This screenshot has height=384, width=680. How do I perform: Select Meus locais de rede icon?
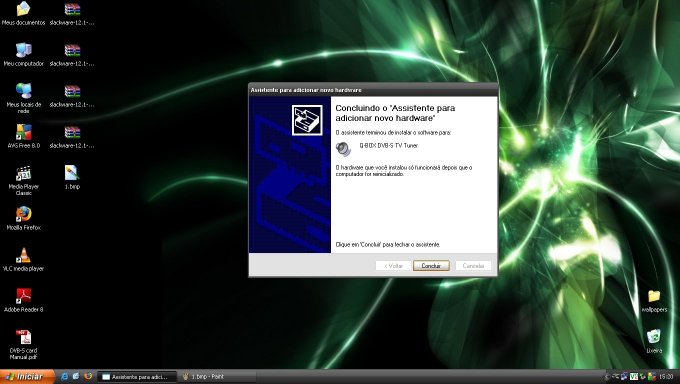(x=23, y=98)
